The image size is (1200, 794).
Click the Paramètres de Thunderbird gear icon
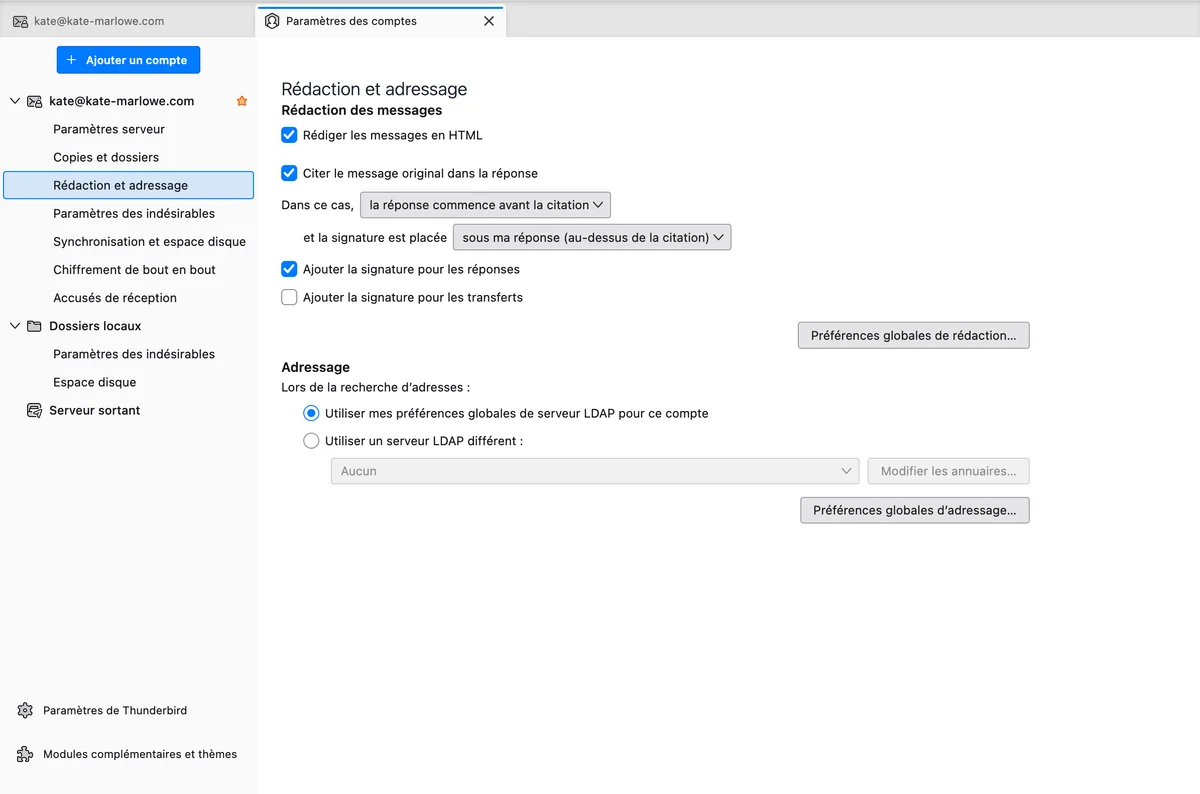[25, 710]
